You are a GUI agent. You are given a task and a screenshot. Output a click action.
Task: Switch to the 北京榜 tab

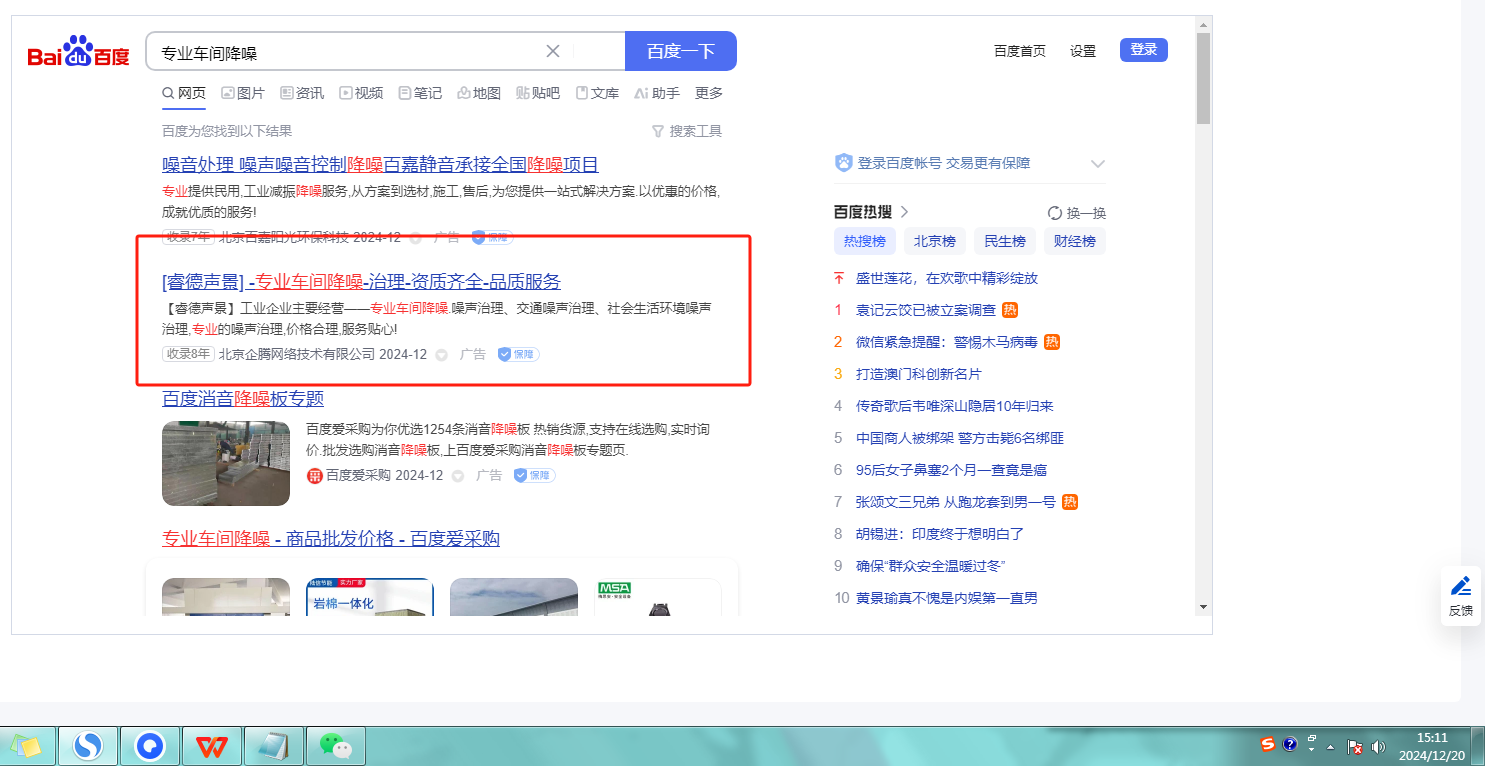(x=935, y=241)
